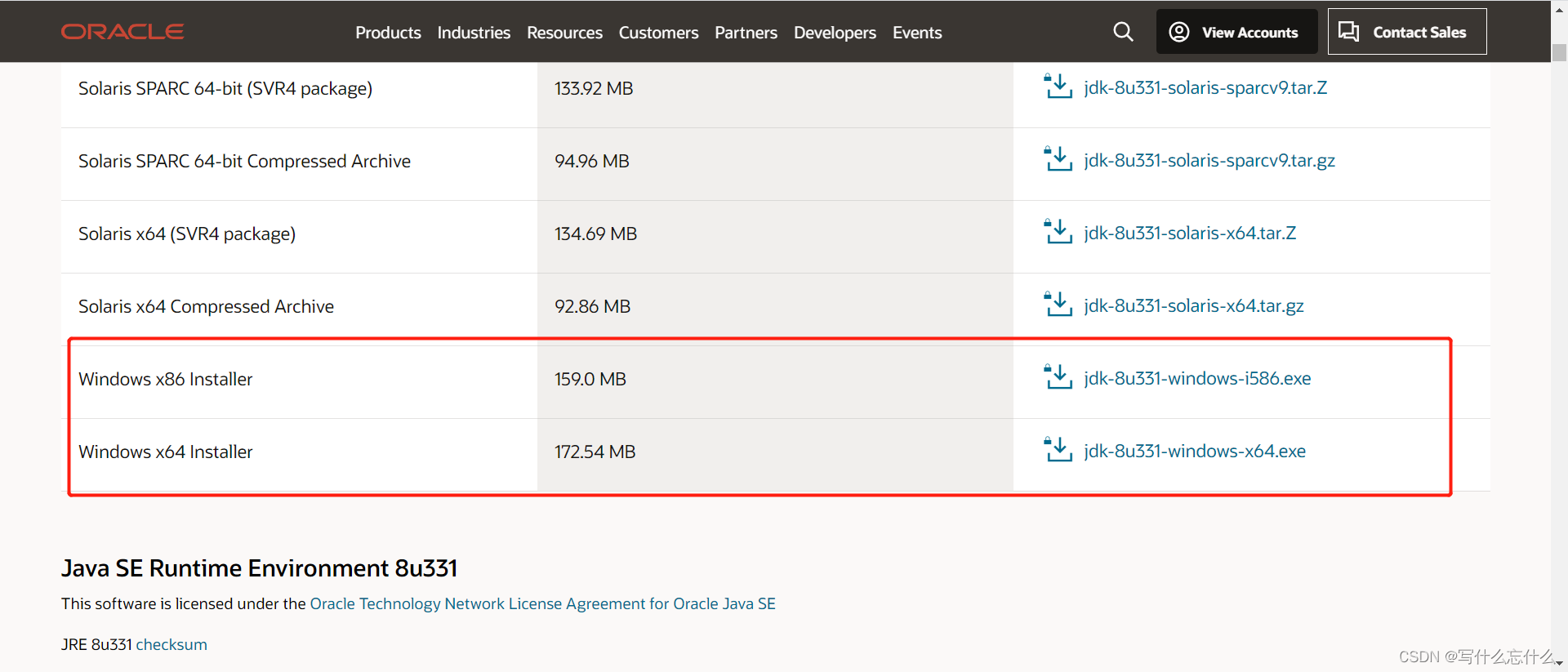This screenshot has height=672, width=1568.
Task: Open the Developers menu
Action: pyautogui.click(x=835, y=33)
